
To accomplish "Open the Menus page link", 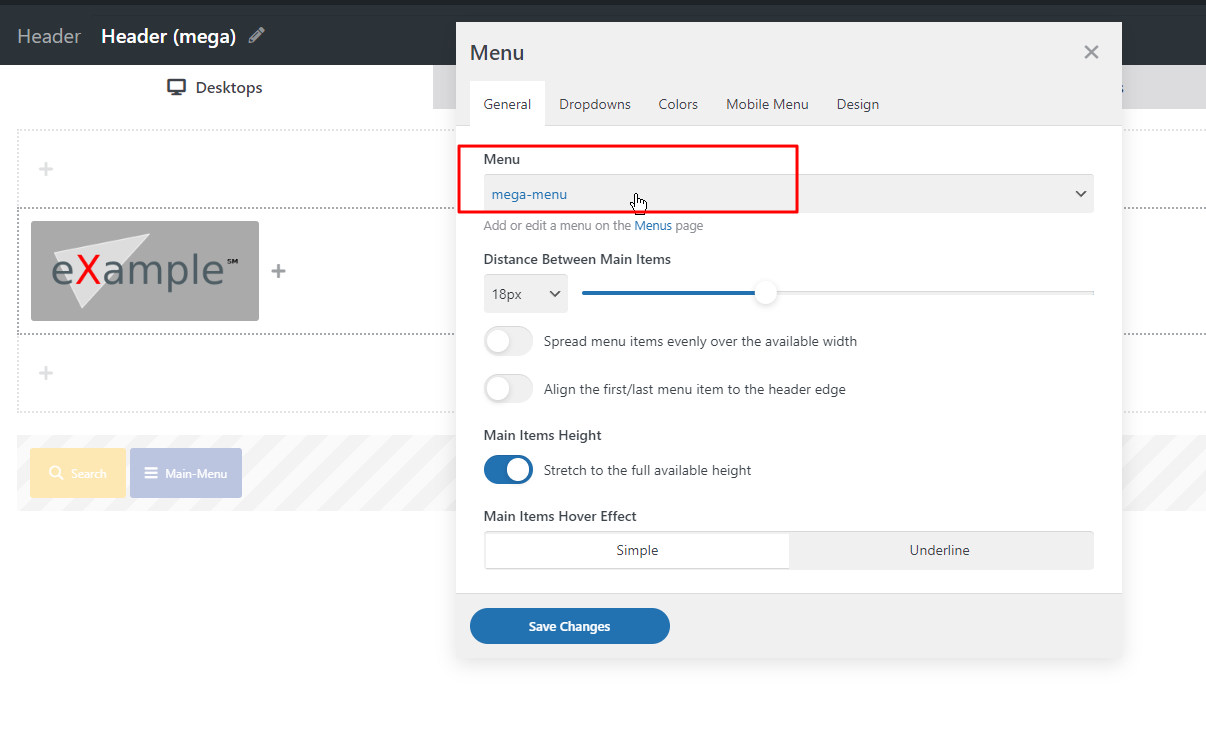I will pos(653,226).
